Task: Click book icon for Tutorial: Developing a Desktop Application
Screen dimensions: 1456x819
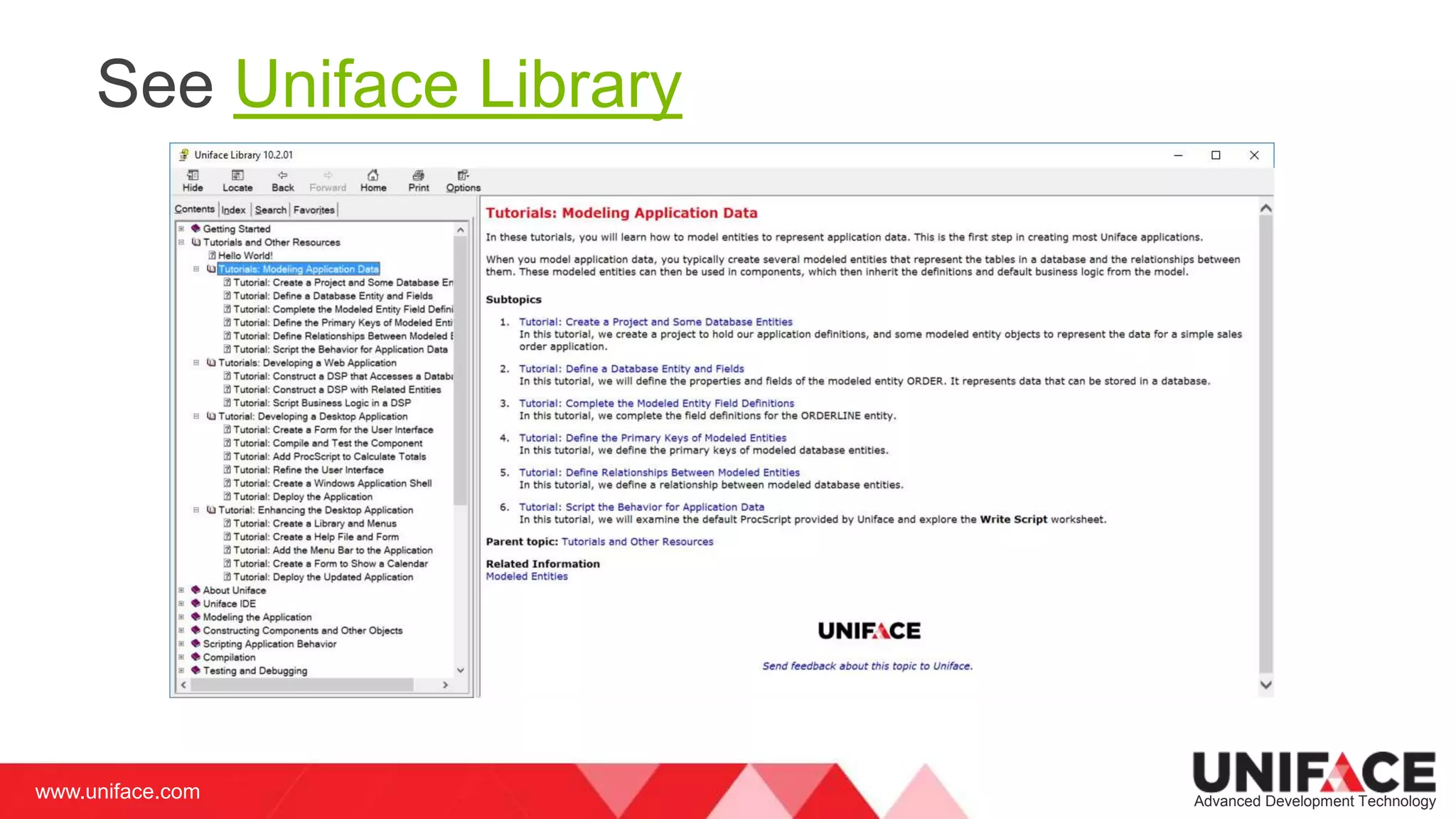Action: point(211,417)
